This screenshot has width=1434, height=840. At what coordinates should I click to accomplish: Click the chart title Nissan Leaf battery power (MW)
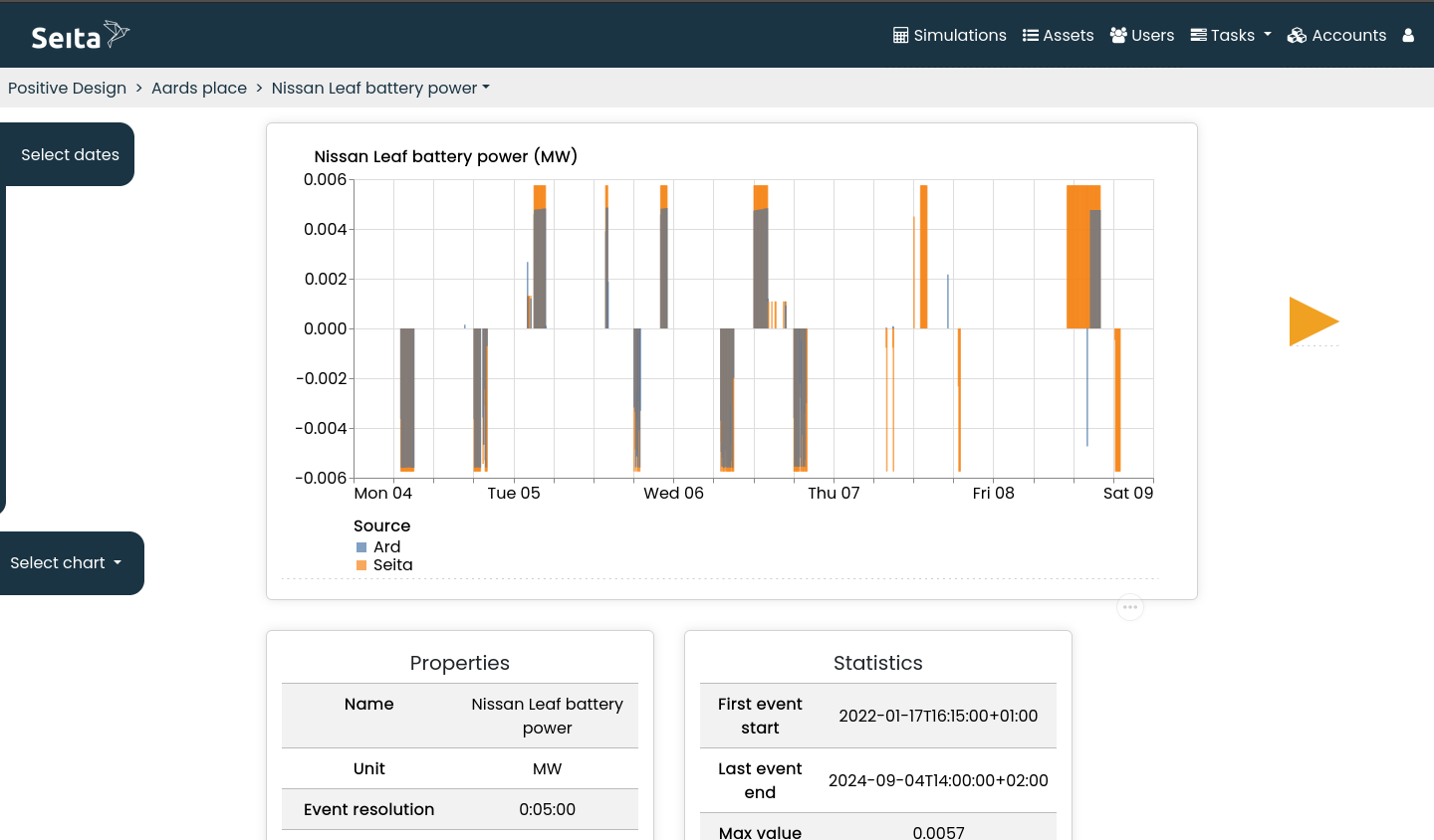(x=445, y=156)
